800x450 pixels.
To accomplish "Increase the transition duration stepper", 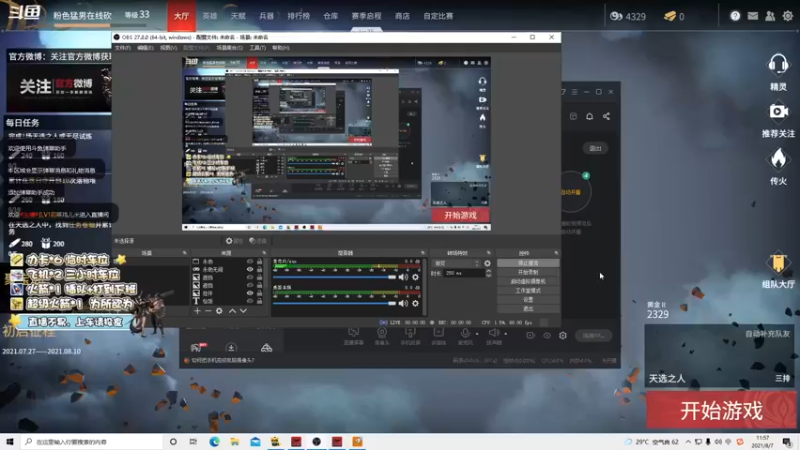I will tap(488, 271).
